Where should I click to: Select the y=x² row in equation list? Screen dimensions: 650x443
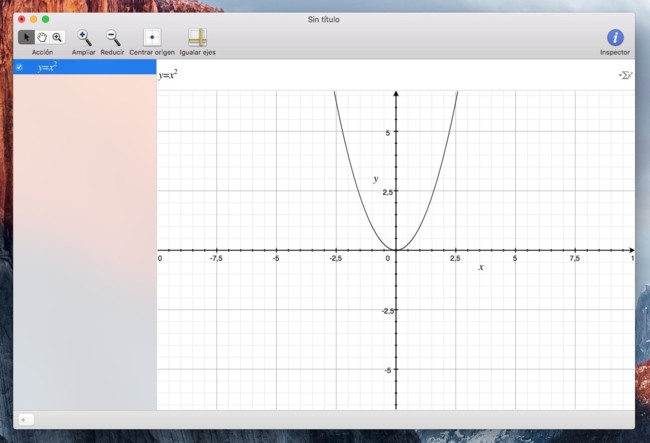pyautogui.click(x=85, y=67)
